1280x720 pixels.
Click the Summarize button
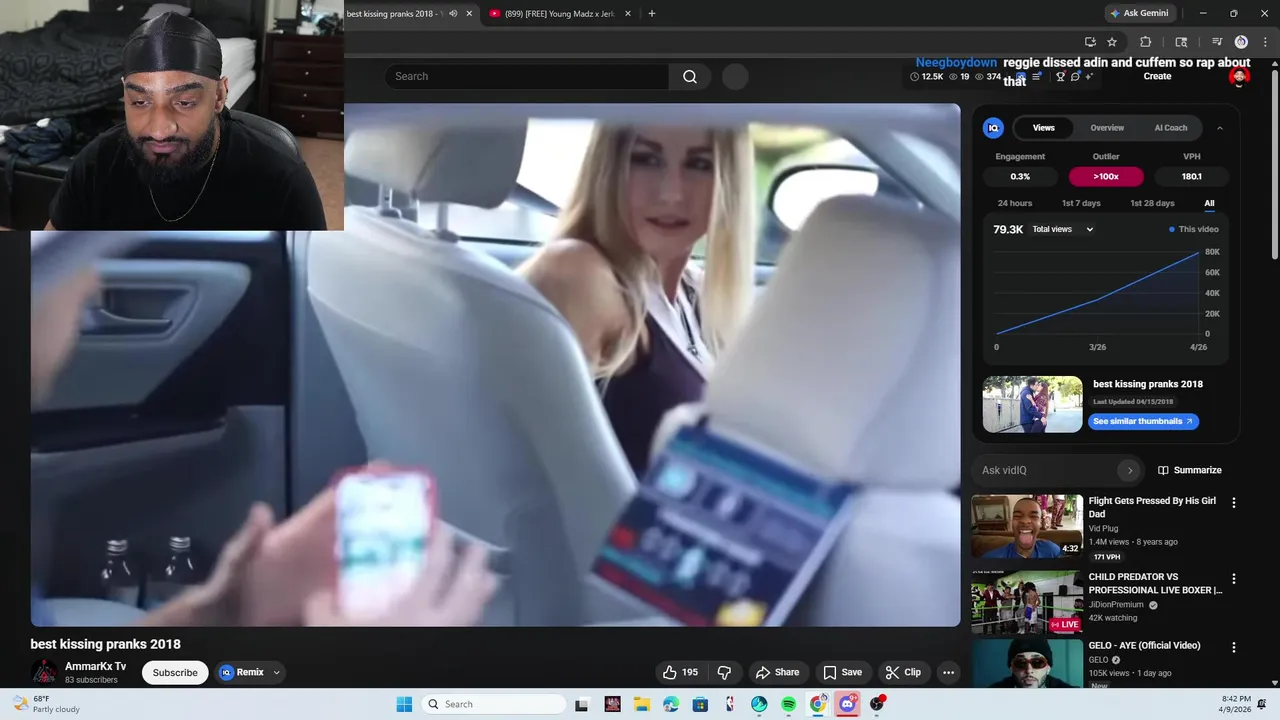pyautogui.click(x=1189, y=470)
